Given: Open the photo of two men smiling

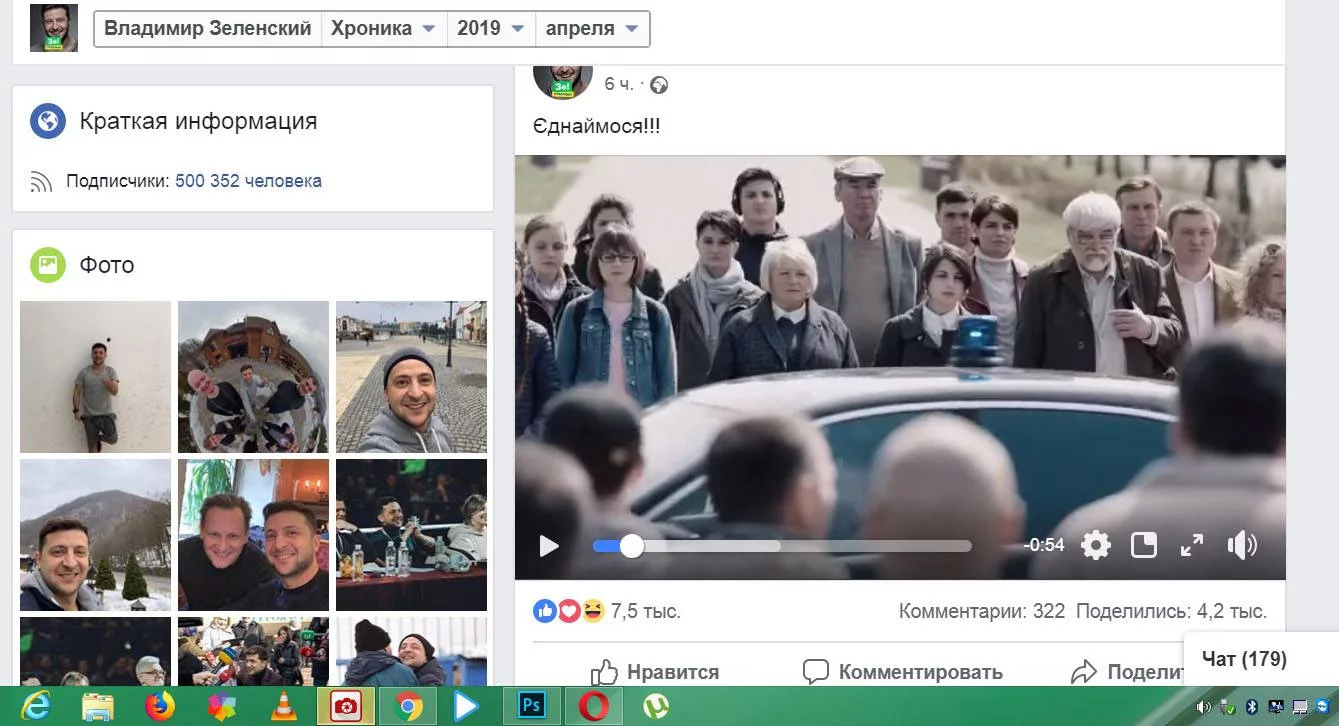Looking at the screenshot, I should point(253,535).
